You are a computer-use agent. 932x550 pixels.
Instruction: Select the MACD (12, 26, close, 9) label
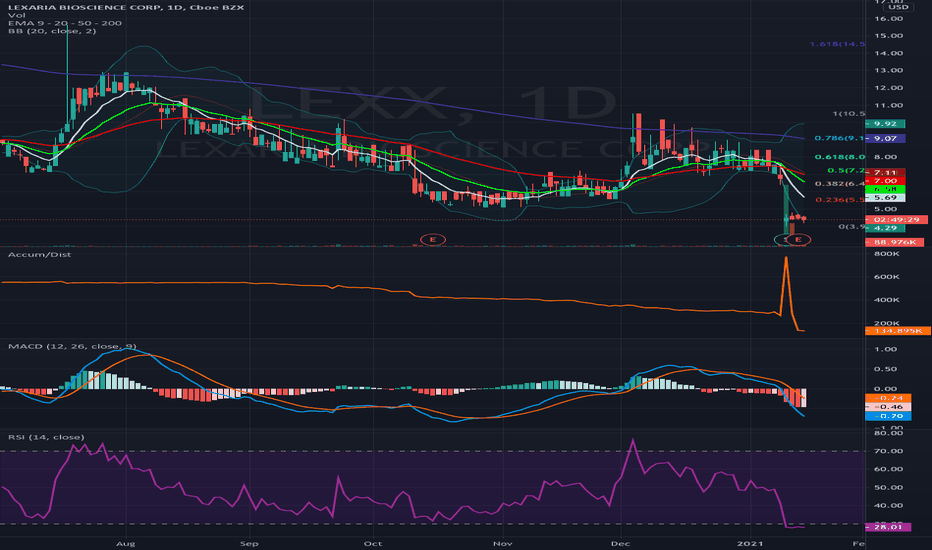(72, 346)
